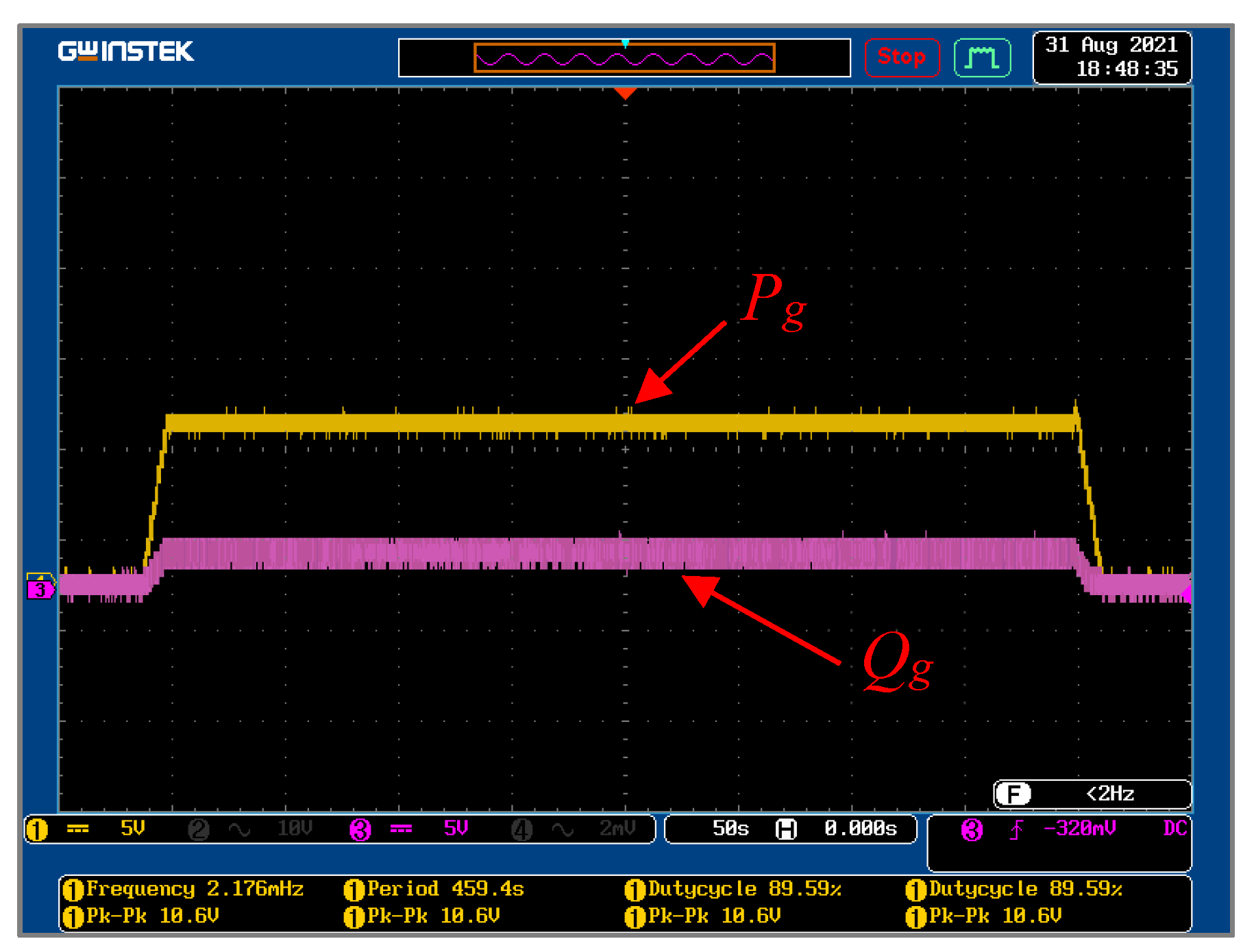
Task: Click the date and time display
Action: tap(1111, 58)
